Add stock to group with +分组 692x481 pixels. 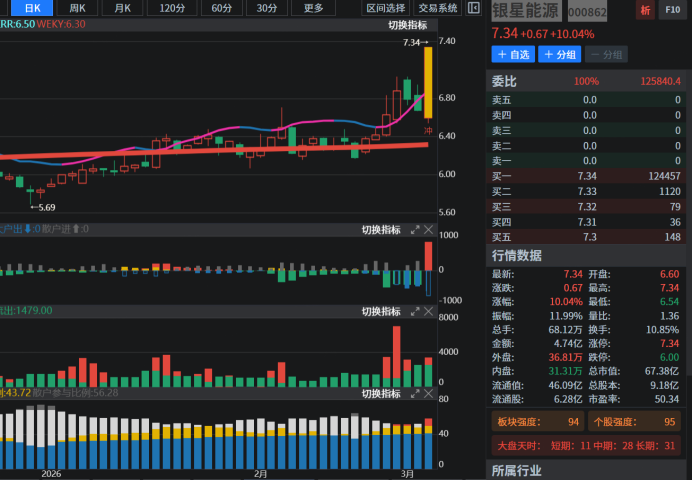560,54
